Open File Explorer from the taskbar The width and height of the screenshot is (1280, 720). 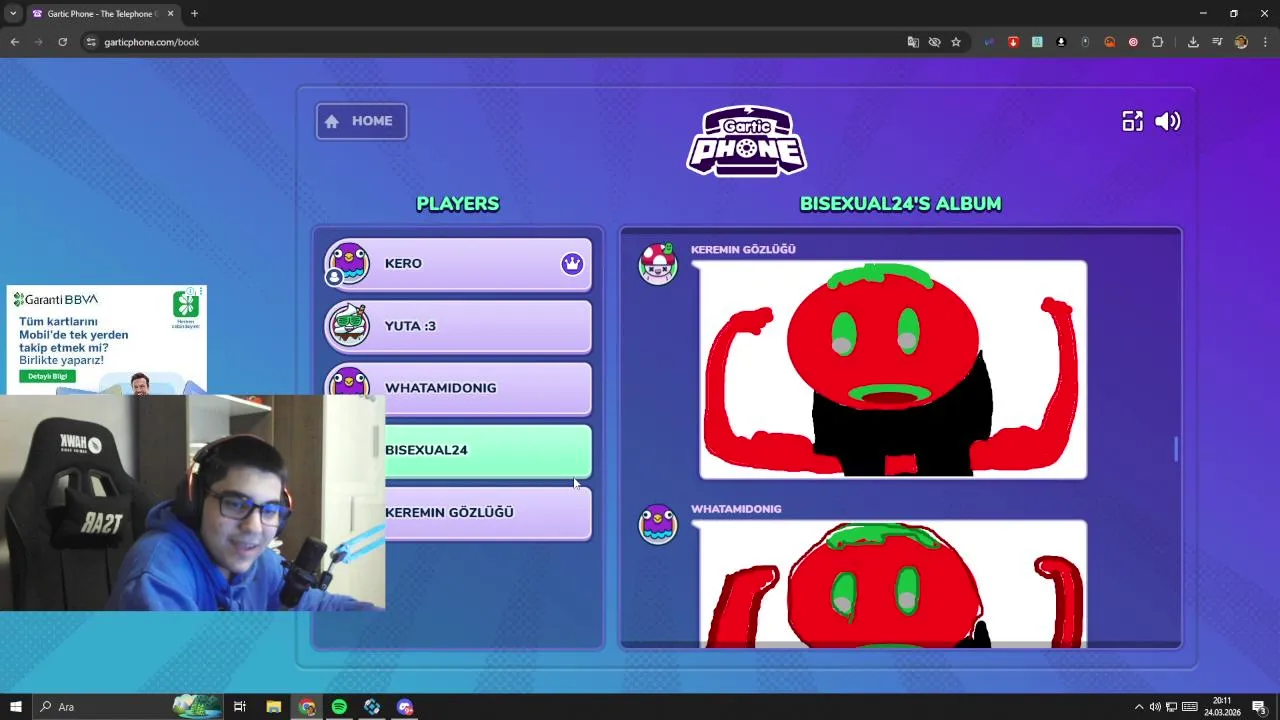click(x=273, y=707)
